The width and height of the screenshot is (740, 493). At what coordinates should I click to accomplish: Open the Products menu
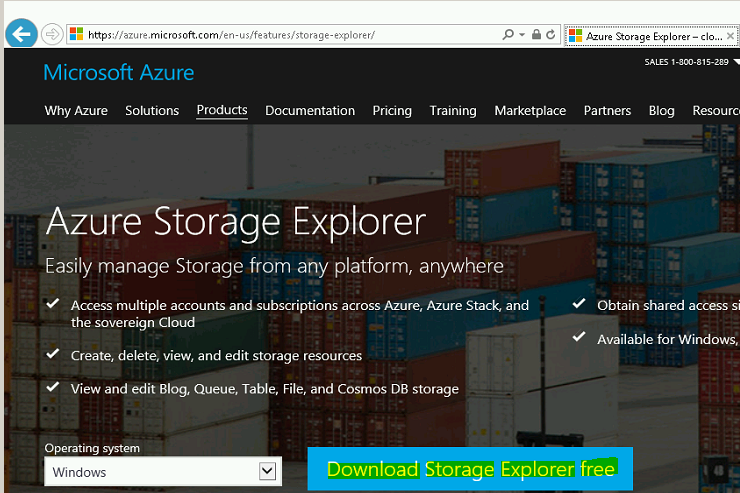(222, 110)
